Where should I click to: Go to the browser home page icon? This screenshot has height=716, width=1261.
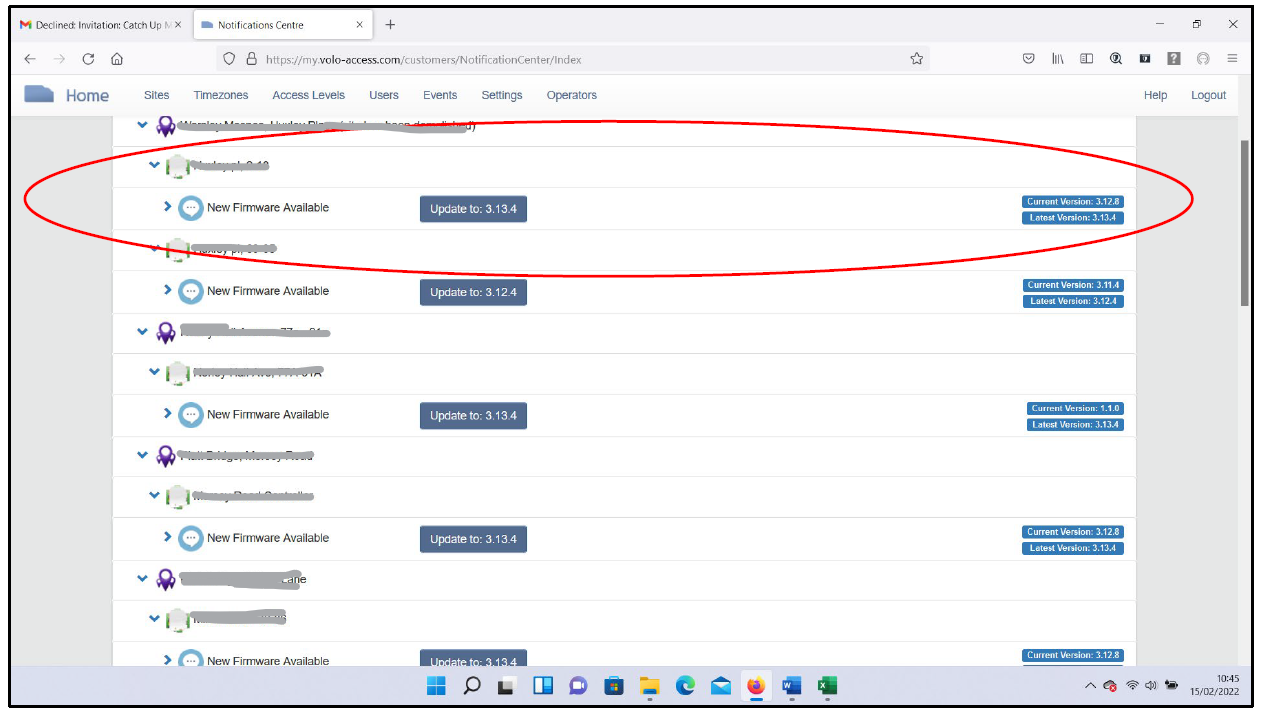(x=117, y=59)
